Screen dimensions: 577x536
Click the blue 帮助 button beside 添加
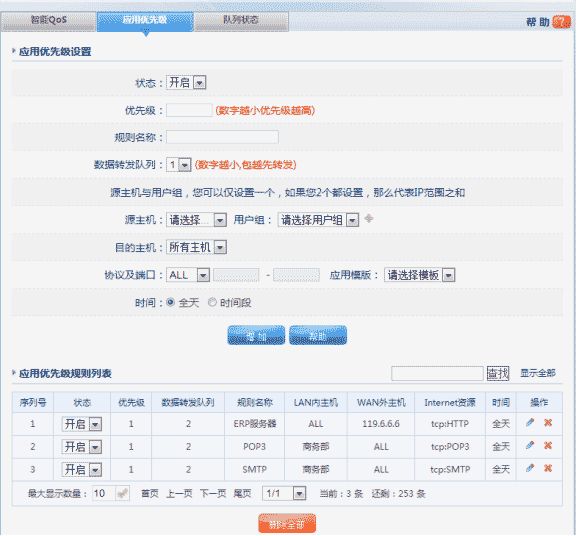[318, 336]
